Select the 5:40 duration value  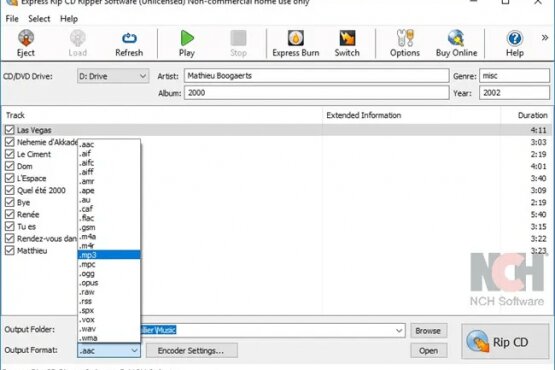pyautogui.click(x=538, y=215)
